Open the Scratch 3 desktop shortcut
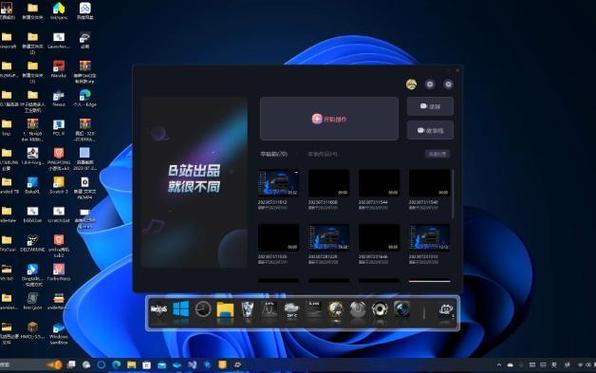 tap(59, 186)
